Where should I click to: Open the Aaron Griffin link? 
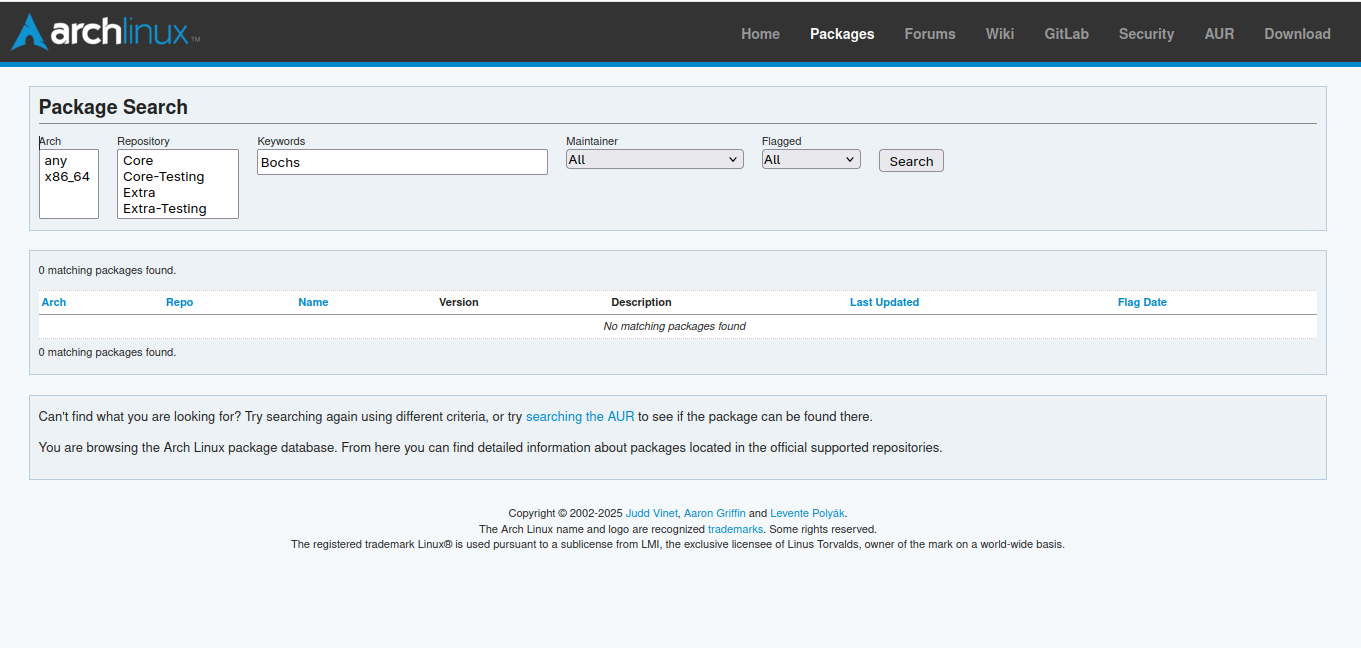pyautogui.click(x=714, y=513)
